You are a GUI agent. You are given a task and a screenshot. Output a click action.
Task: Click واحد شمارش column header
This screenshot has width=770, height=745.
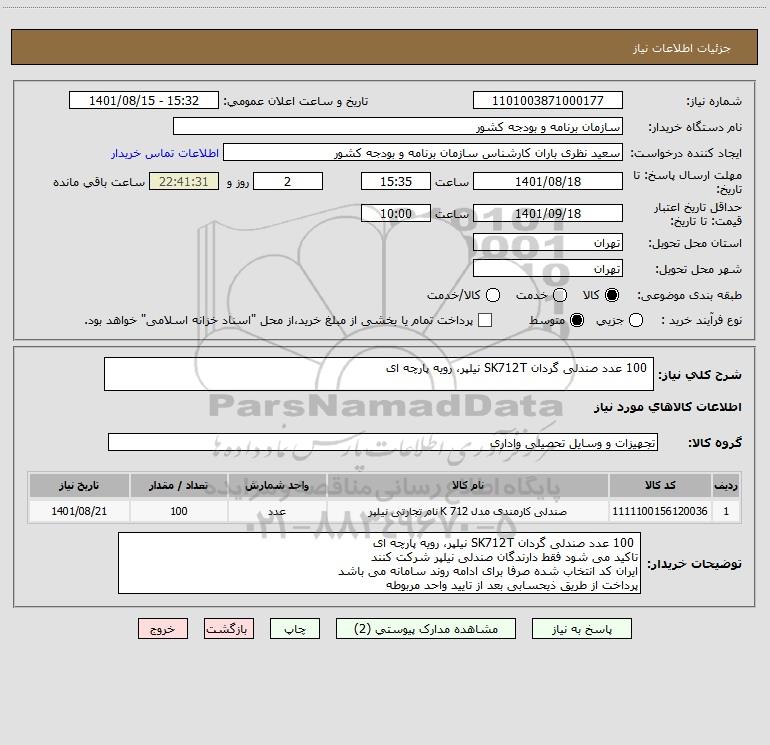point(277,485)
